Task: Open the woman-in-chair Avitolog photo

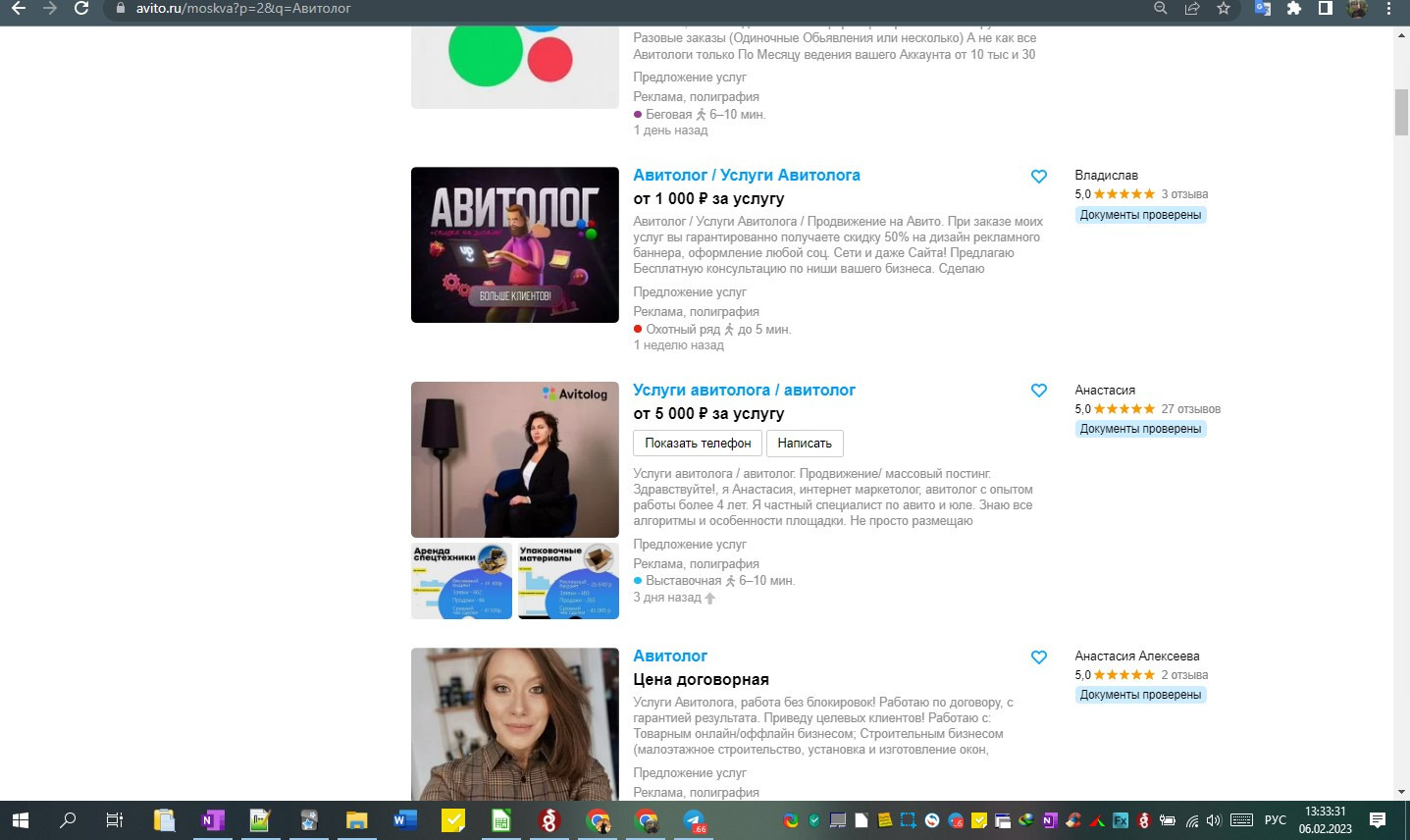Action: [515, 459]
